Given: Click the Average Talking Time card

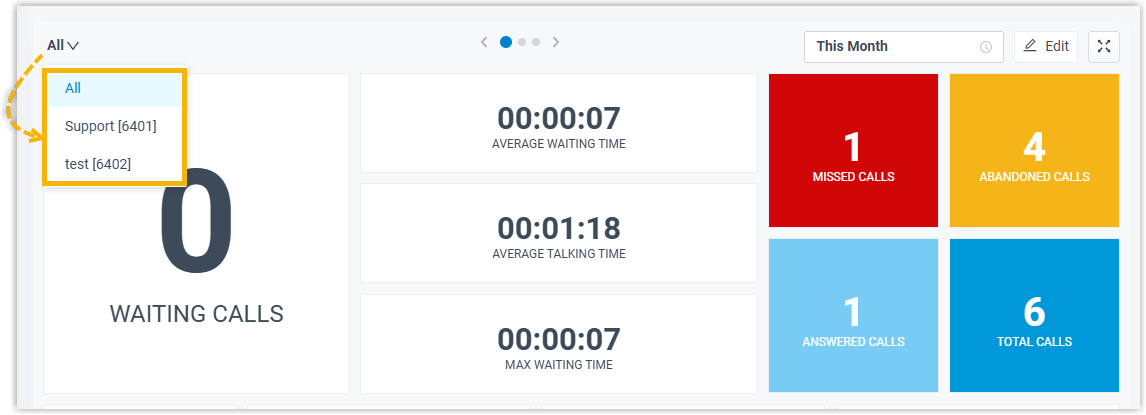Looking at the screenshot, I should 558,233.
